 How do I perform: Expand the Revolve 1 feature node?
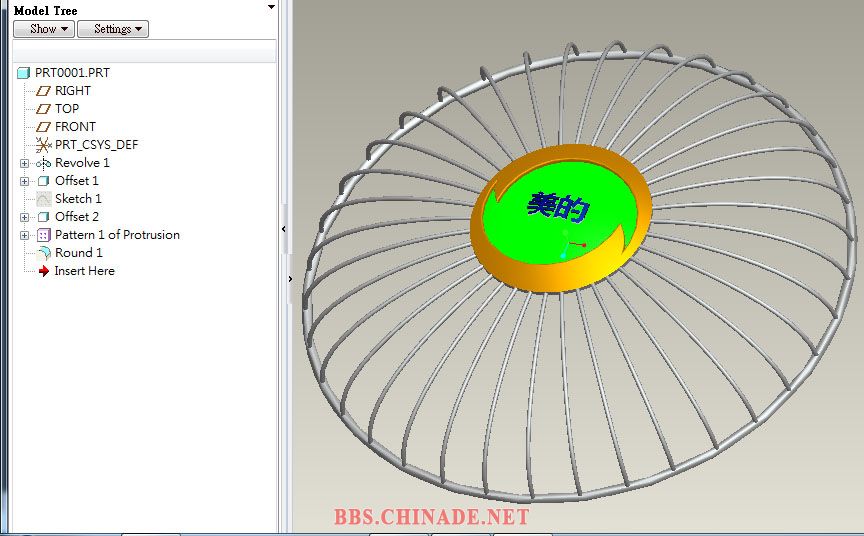point(24,163)
